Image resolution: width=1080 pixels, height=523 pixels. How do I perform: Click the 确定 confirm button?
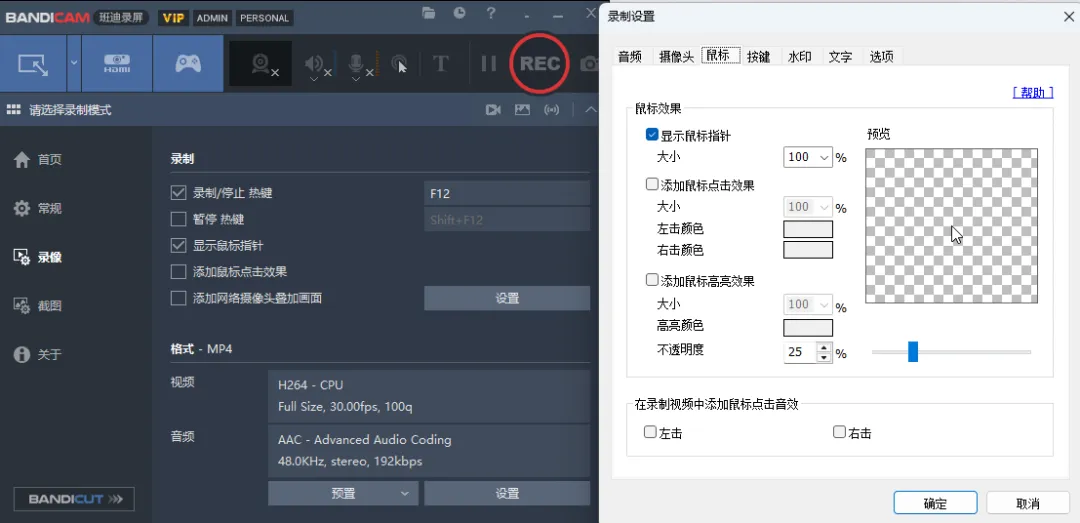coord(935,503)
